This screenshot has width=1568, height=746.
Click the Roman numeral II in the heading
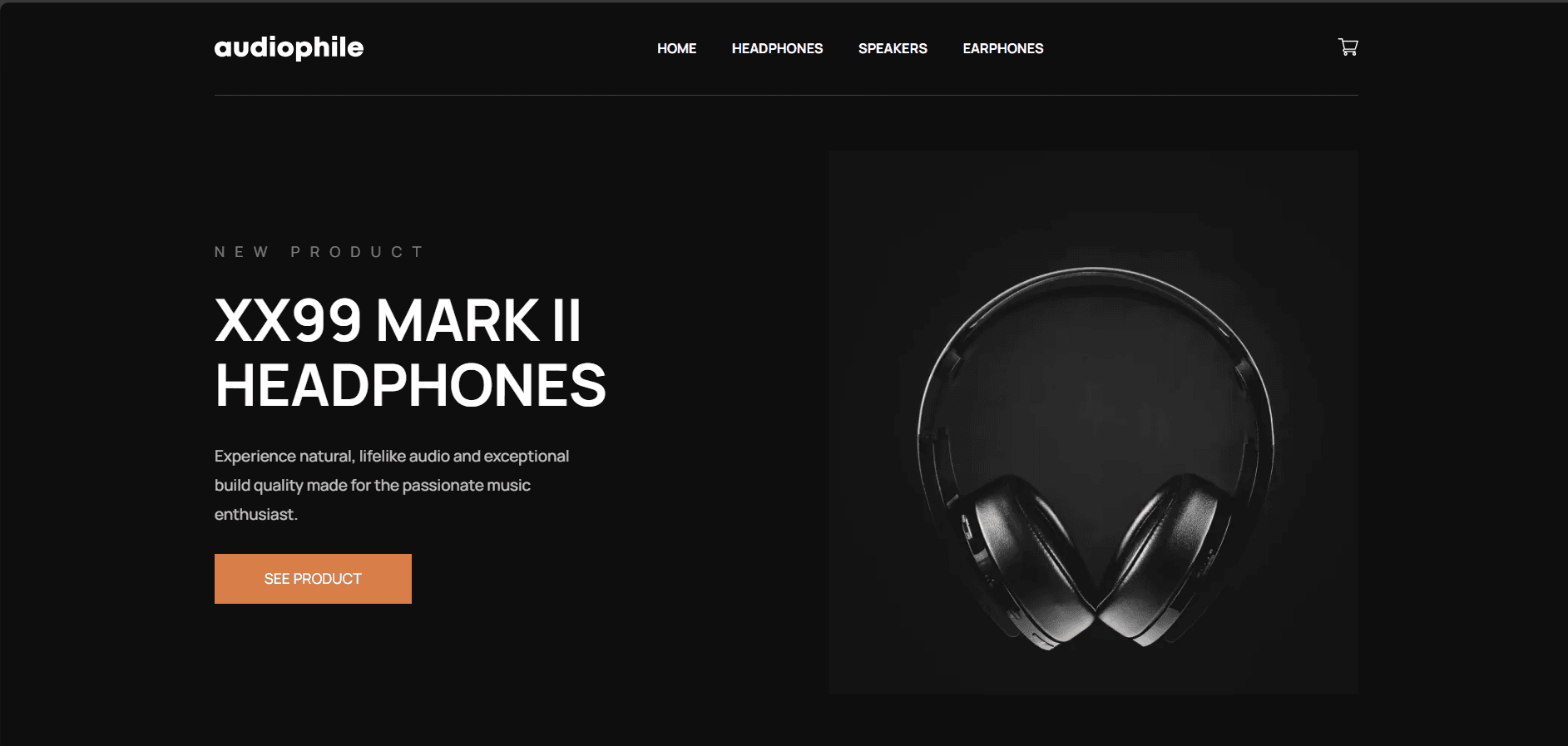click(x=566, y=321)
